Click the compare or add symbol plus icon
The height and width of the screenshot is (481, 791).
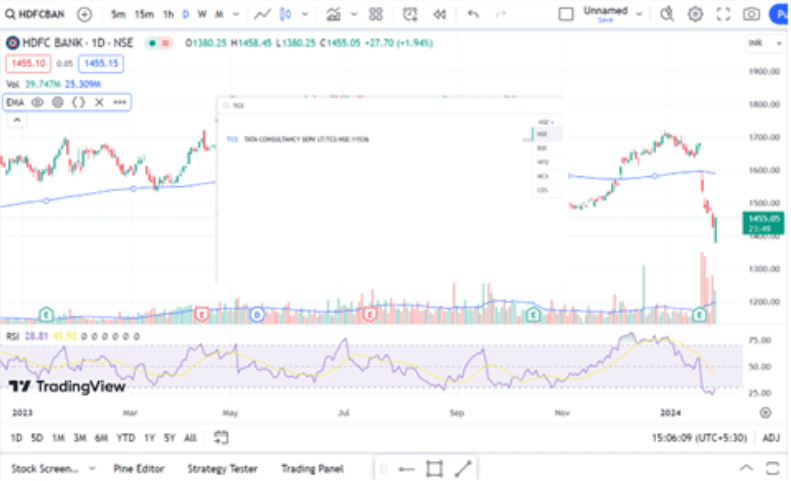[x=84, y=14]
